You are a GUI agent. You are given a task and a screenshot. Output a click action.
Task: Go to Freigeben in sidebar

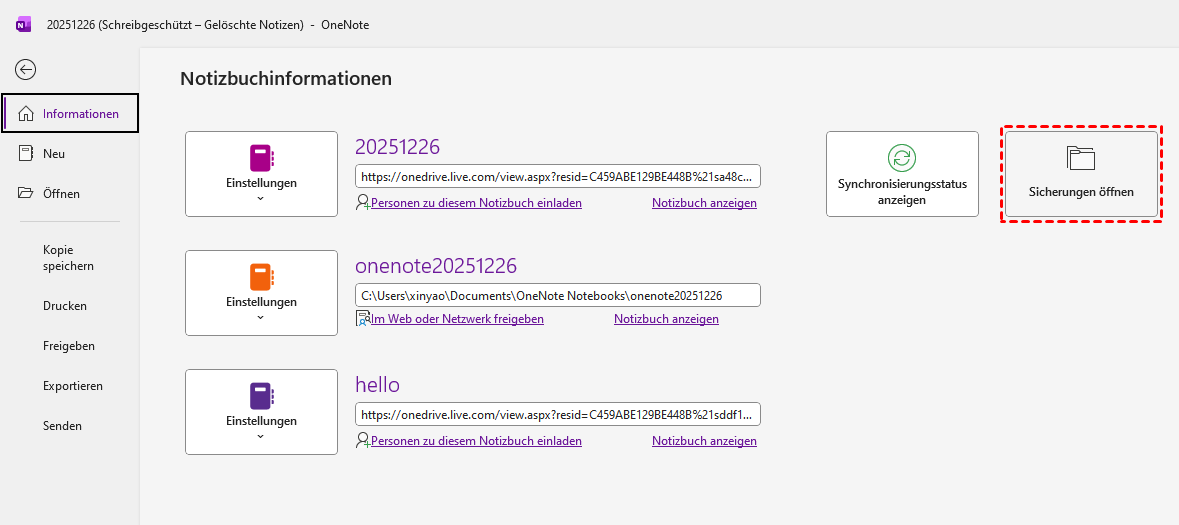69,346
